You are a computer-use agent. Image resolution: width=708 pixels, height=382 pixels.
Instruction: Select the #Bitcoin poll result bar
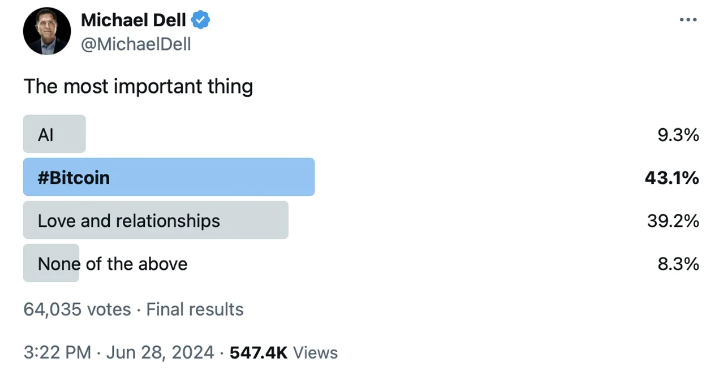[169, 177]
